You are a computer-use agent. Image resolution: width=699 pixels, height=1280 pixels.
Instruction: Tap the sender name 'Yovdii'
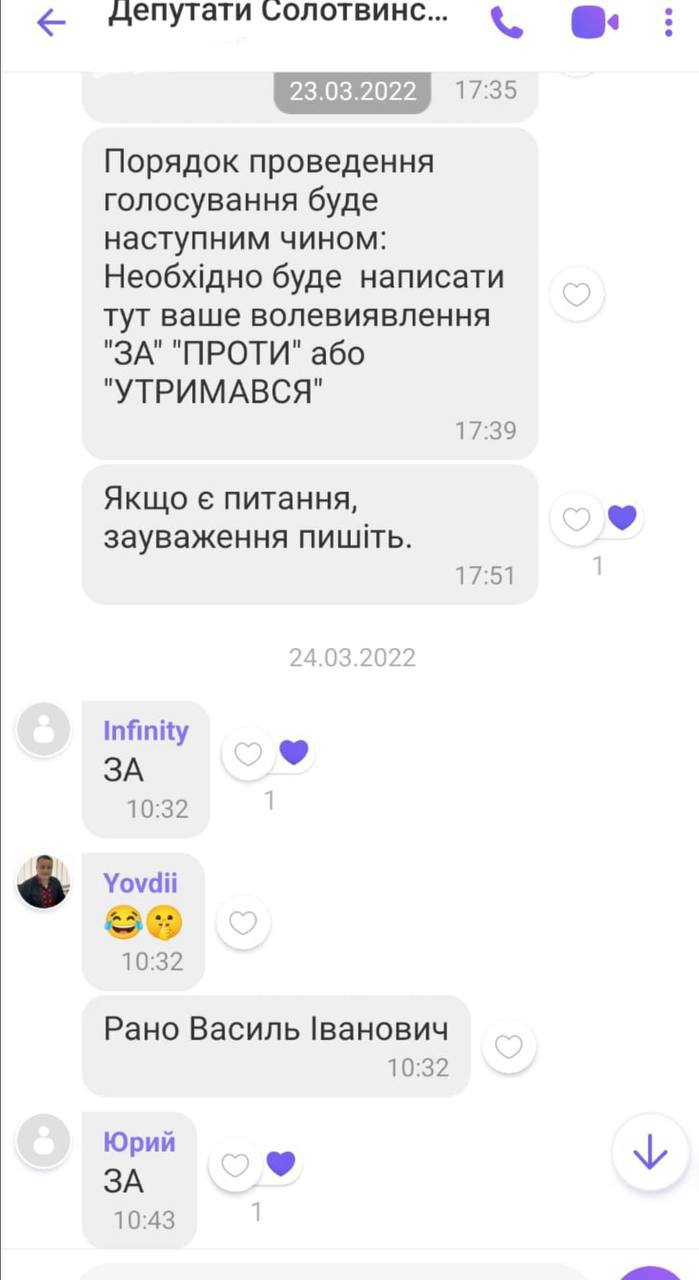[141, 883]
